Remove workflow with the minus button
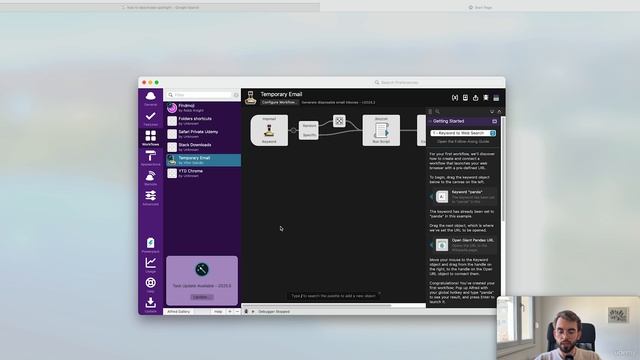 (x=237, y=311)
